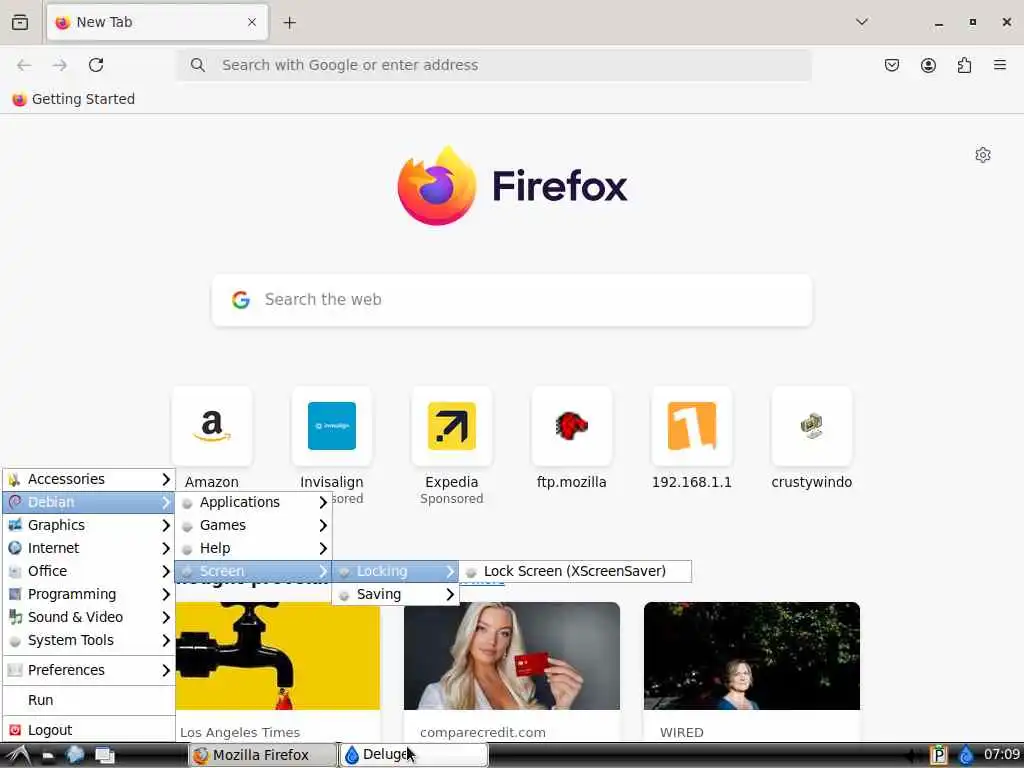Click the back navigation arrow

tap(24, 65)
